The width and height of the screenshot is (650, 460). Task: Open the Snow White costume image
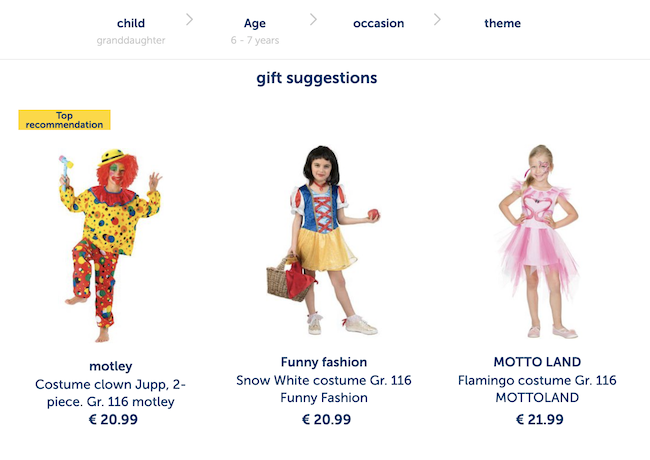point(324,240)
